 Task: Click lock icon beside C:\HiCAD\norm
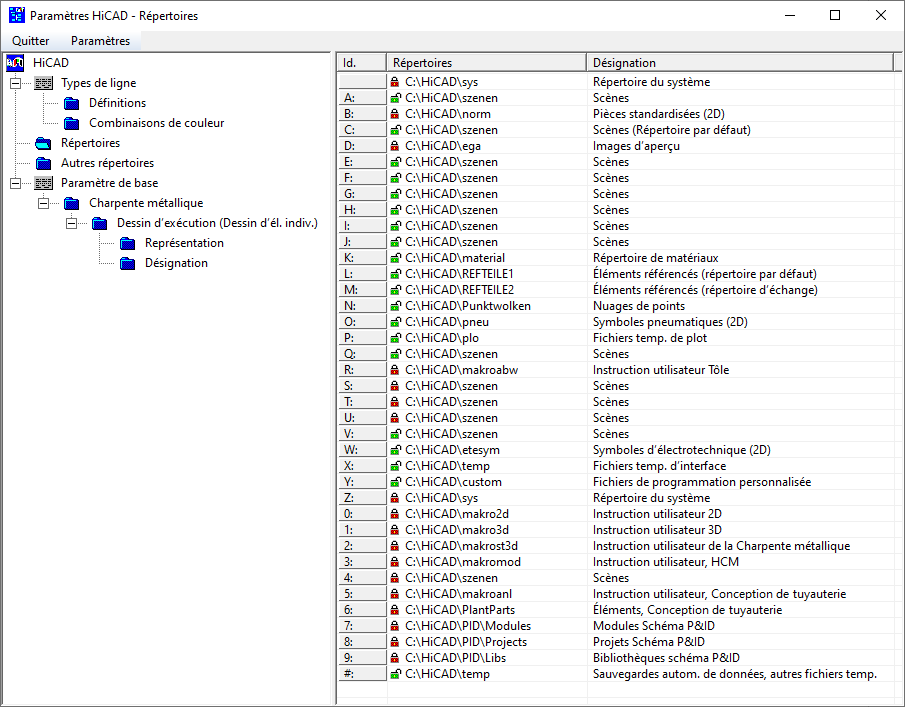(395, 114)
